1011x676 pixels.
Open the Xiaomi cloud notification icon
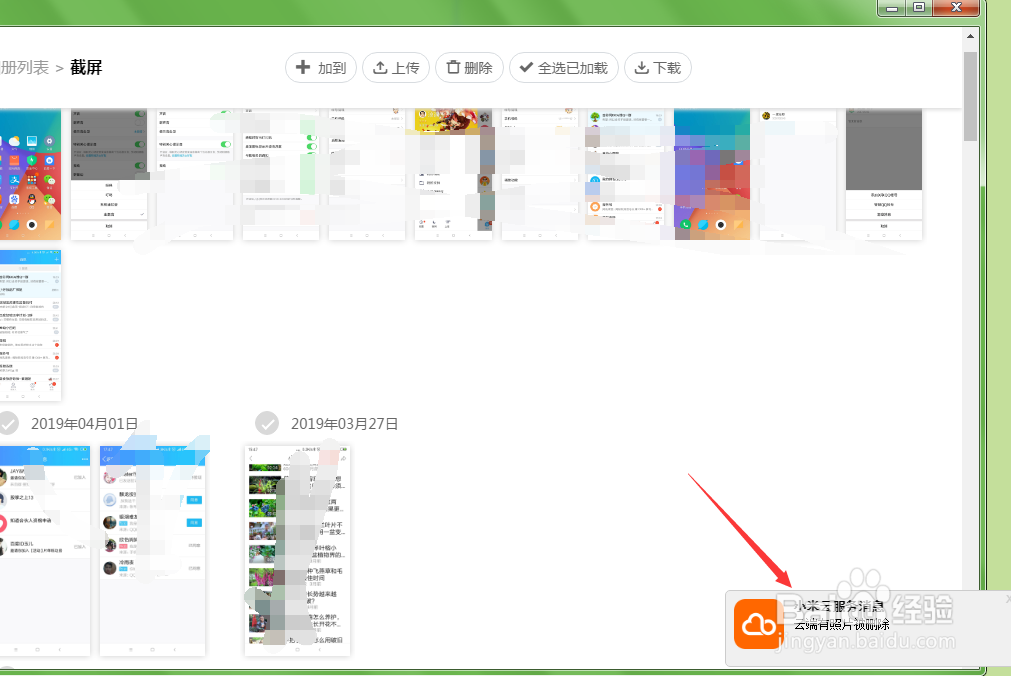[x=758, y=624]
